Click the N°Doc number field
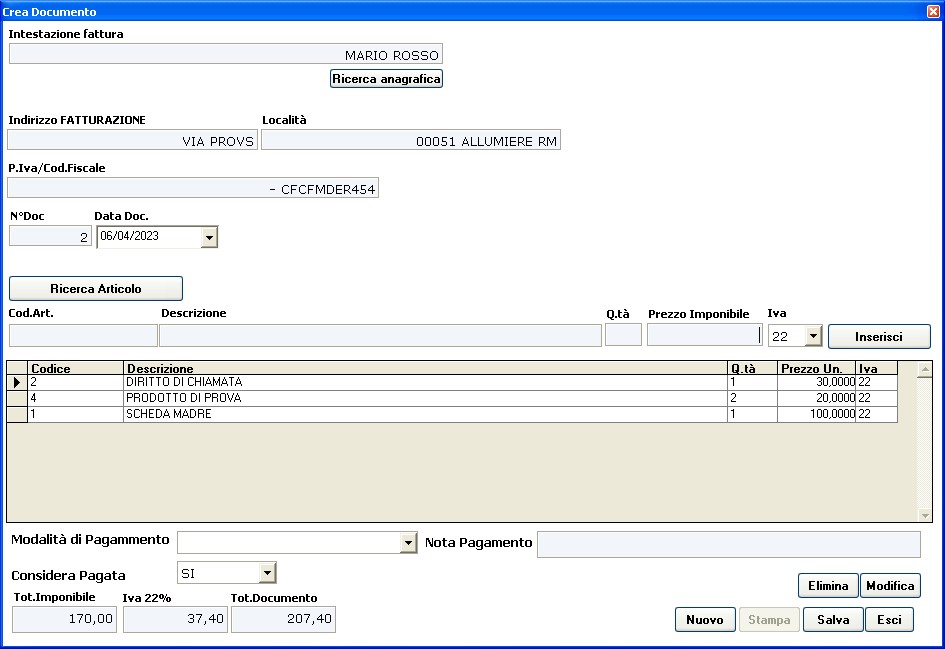 pos(51,236)
